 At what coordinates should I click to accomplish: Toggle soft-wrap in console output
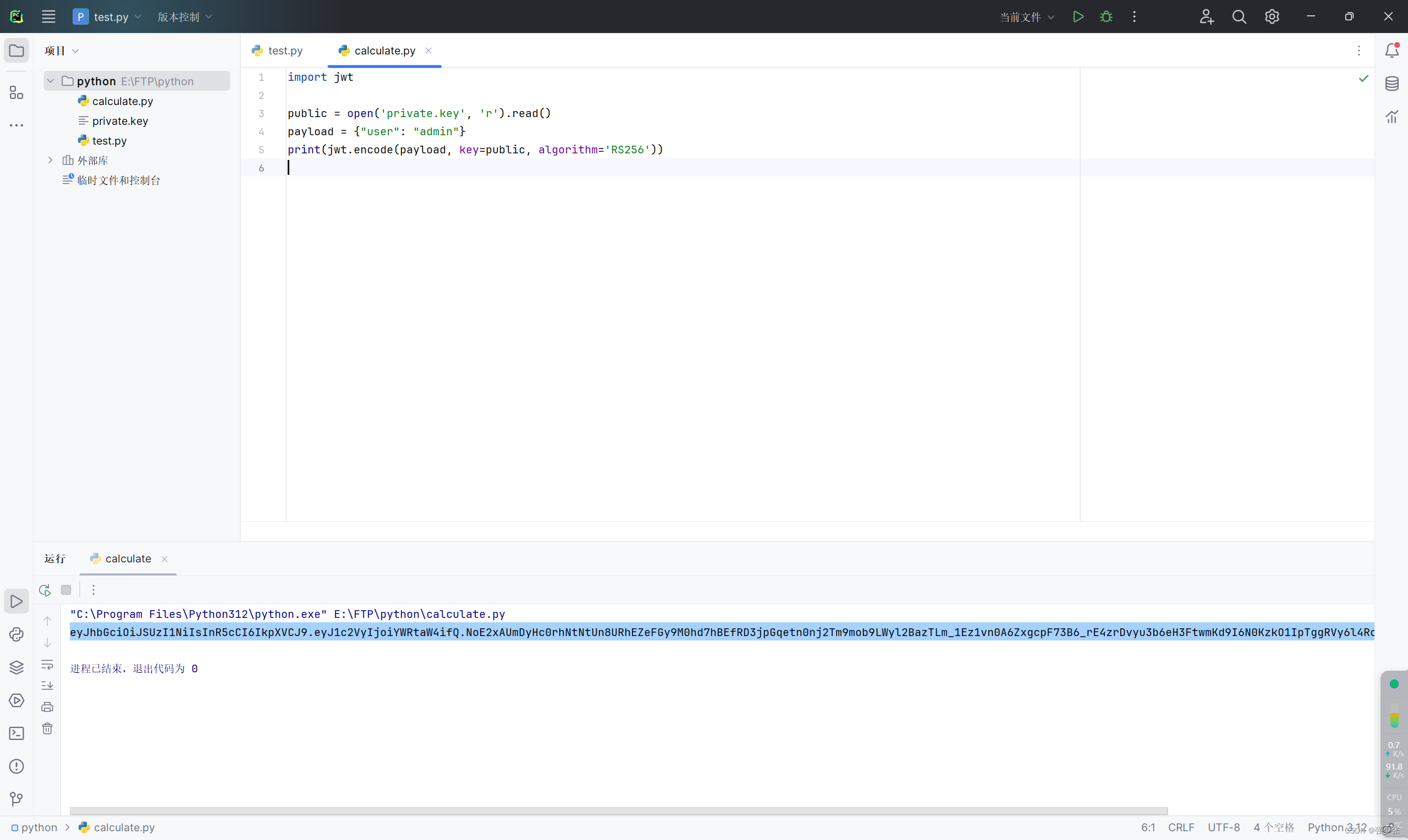point(47,664)
